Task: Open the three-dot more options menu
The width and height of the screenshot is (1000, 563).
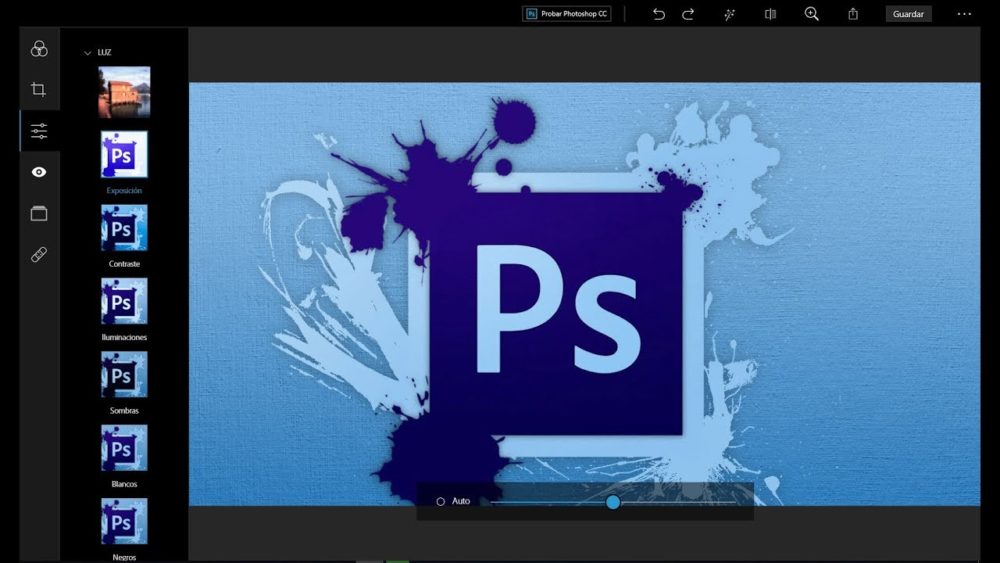Action: point(964,14)
